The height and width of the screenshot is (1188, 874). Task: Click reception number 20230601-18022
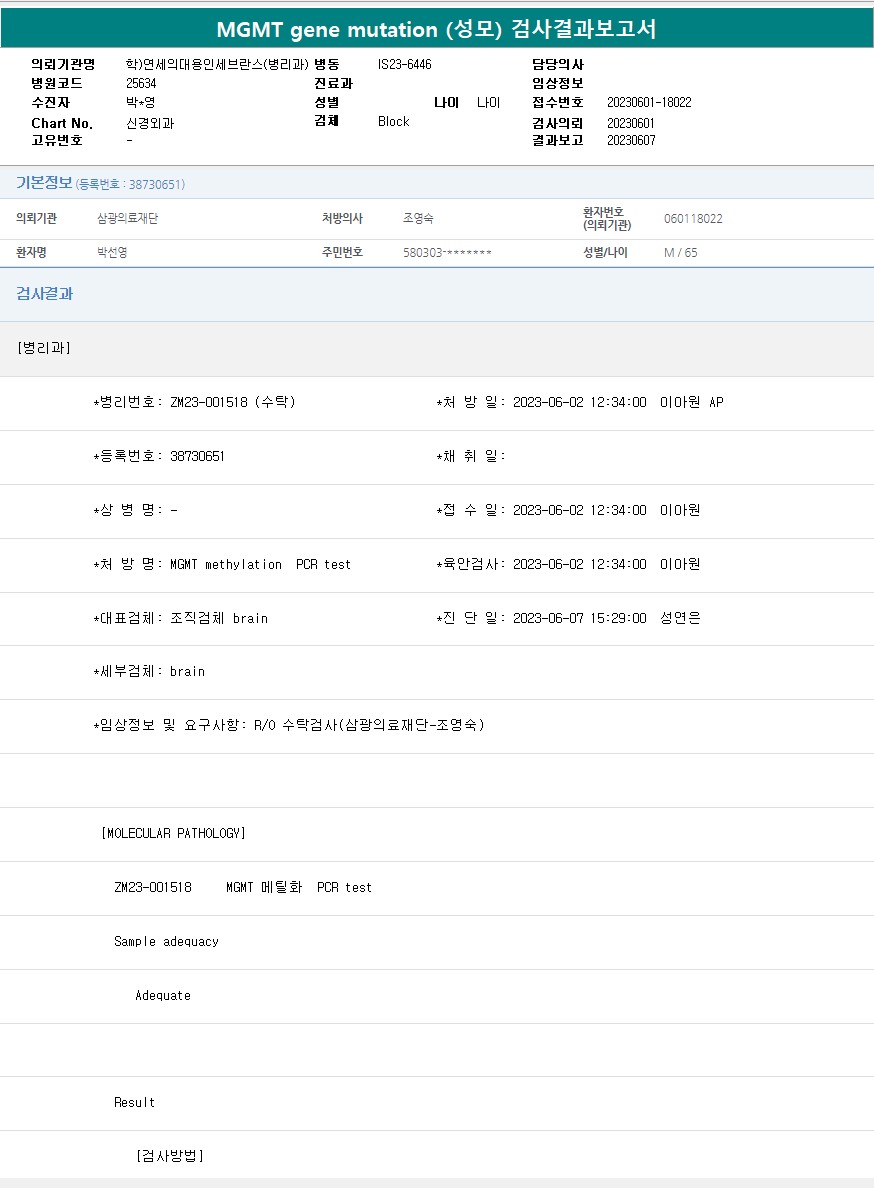(x=649, y=103)
